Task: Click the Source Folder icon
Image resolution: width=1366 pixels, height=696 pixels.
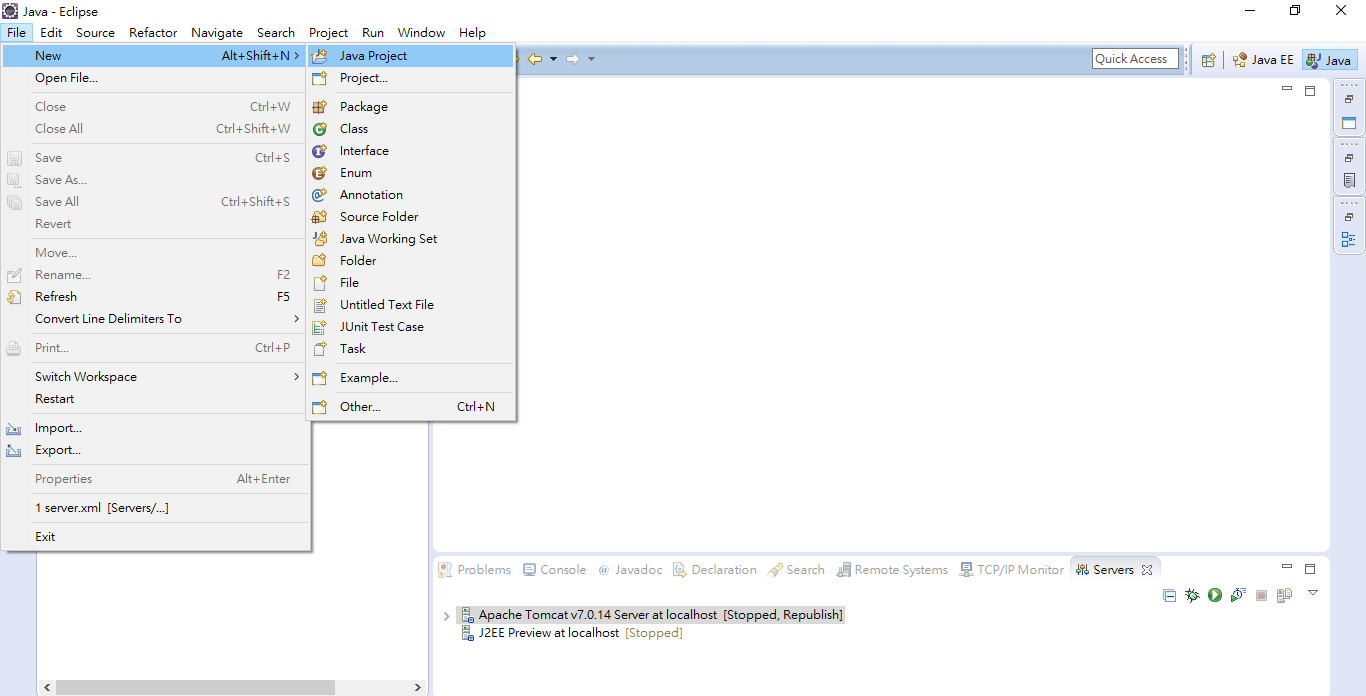Action: [320, 217]
